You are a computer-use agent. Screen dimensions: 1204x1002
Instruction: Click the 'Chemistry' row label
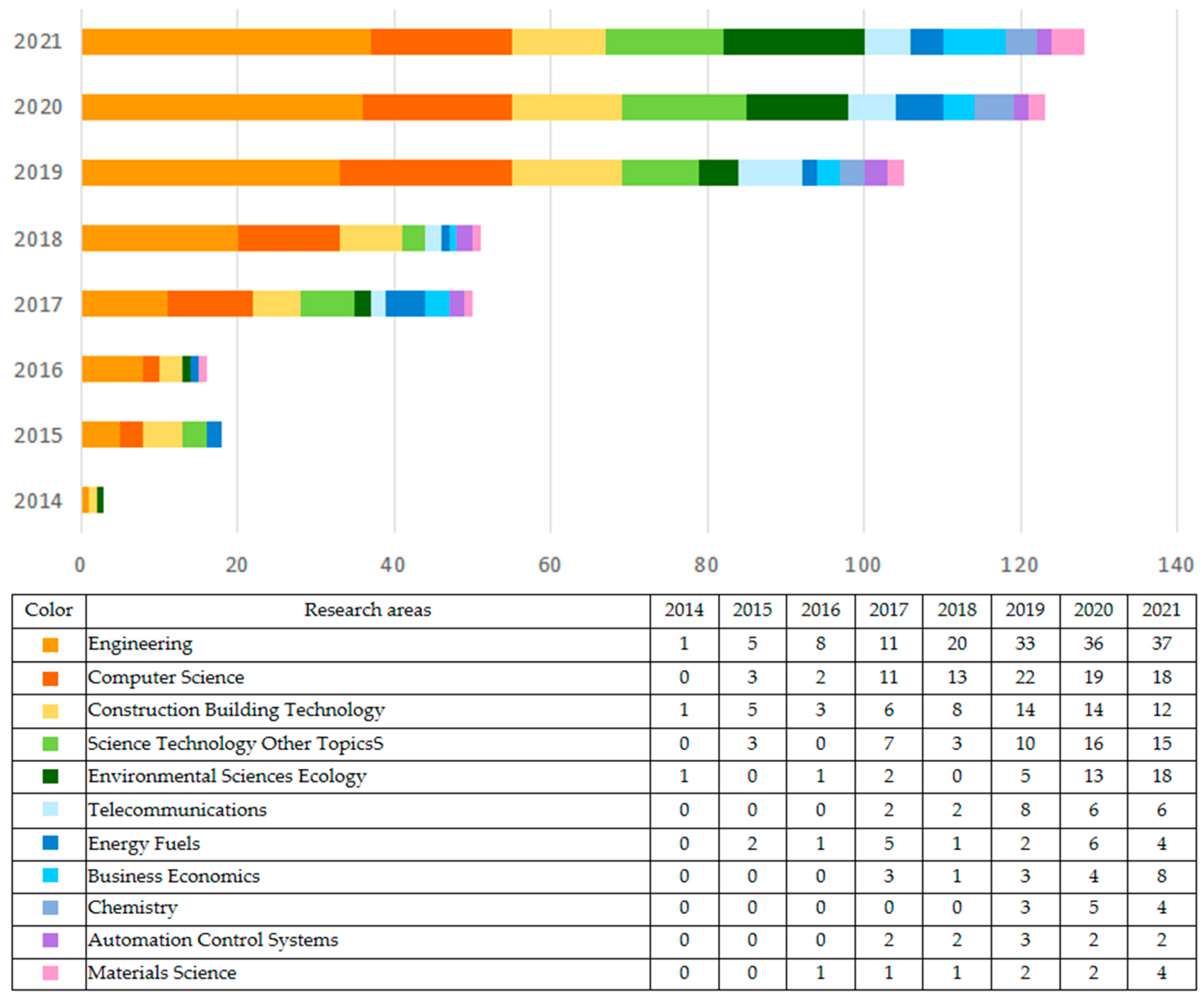point(133,908)
